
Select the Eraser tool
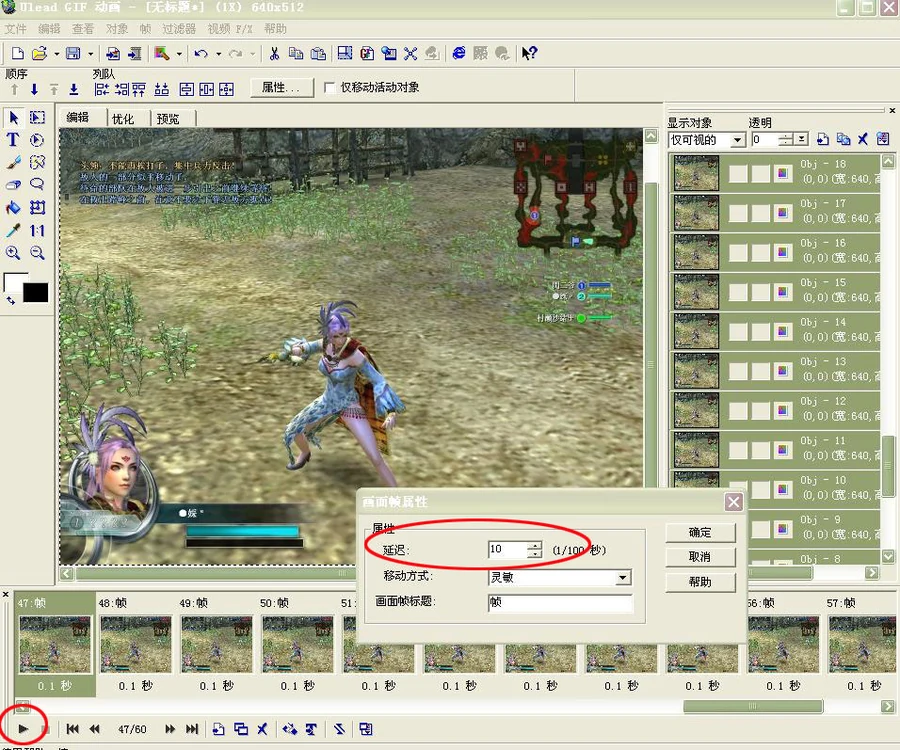click(13, 185)
